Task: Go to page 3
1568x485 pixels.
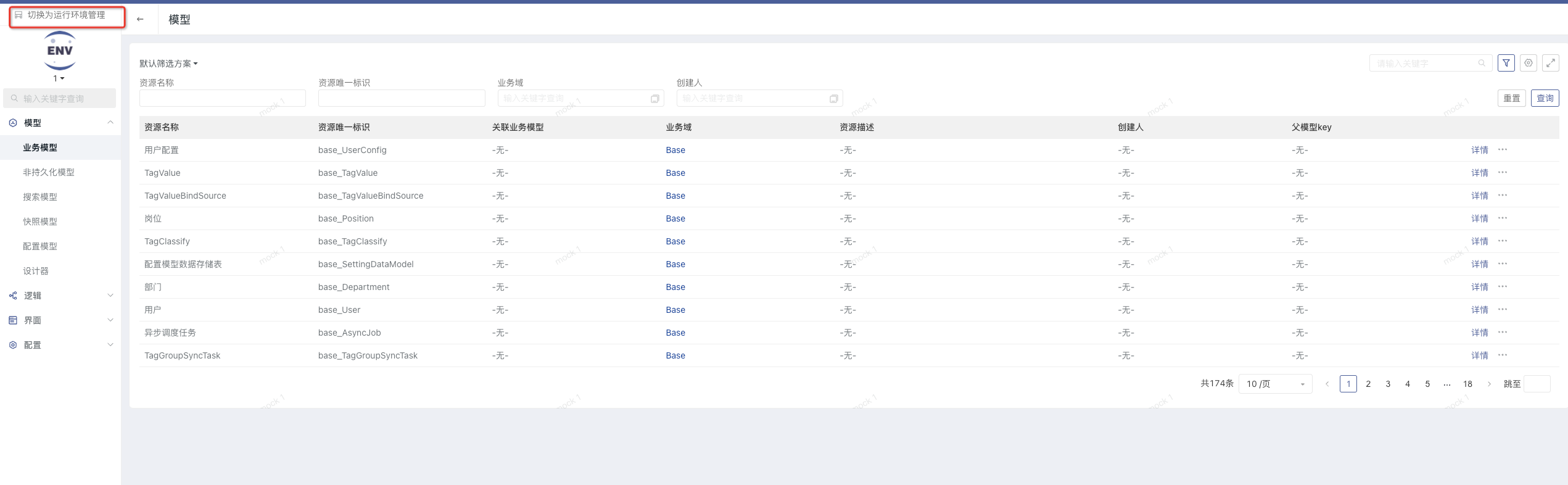Action: click(1388, 384)
